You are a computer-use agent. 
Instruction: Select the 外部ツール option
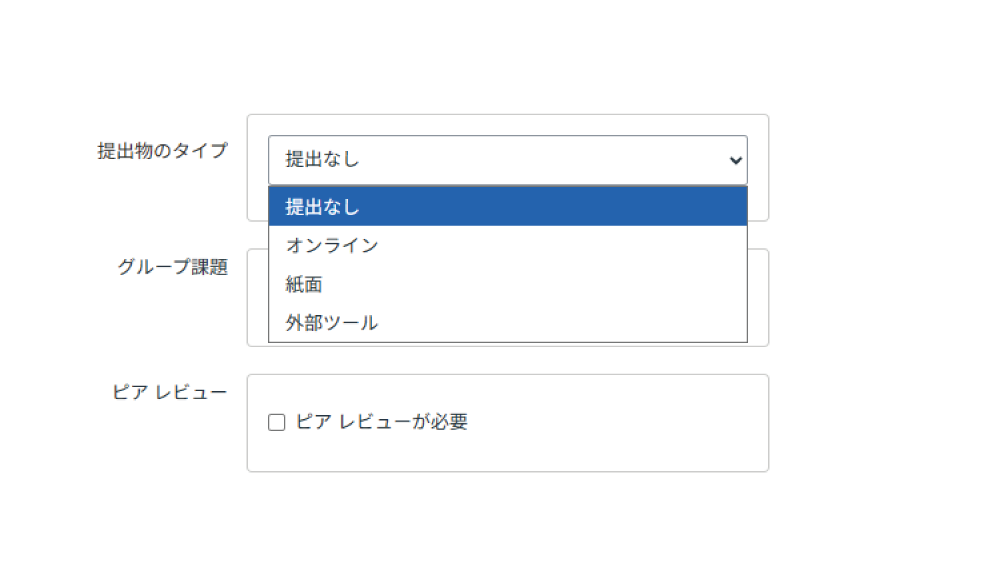pos(332,323)
